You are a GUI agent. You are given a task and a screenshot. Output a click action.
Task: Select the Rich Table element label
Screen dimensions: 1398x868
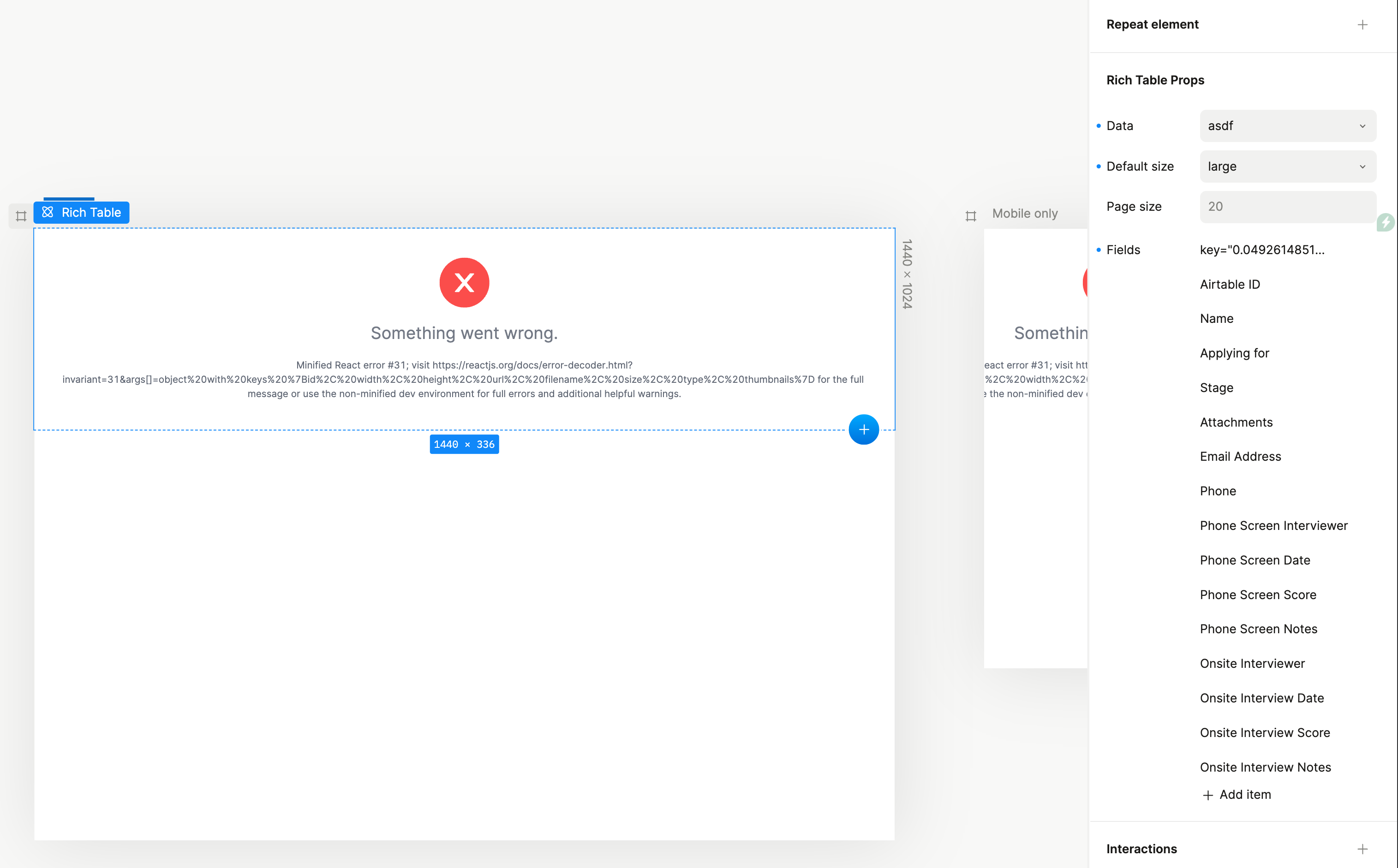pos(91,213)
